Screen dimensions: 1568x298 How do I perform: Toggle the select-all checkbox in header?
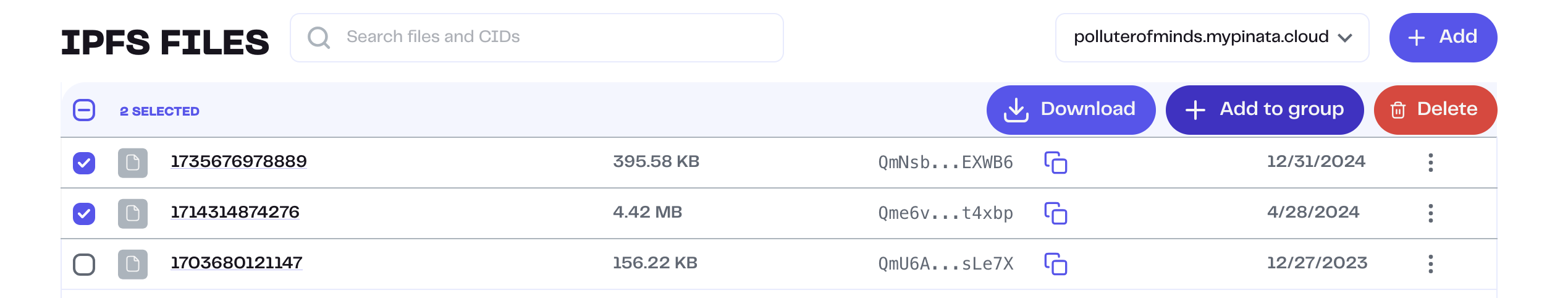pos(84,111)
